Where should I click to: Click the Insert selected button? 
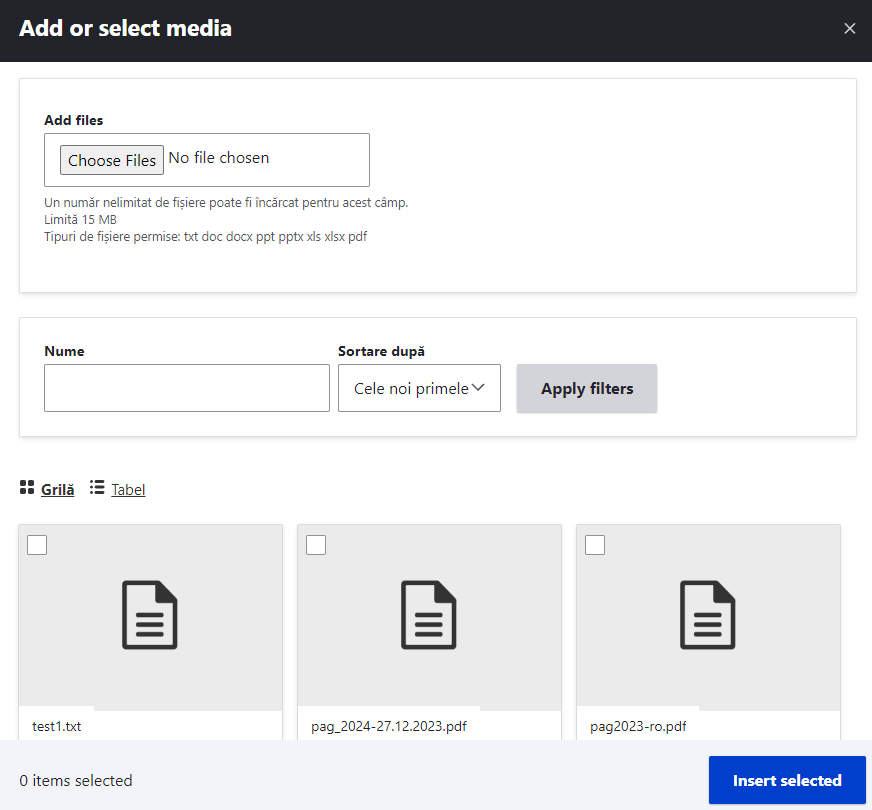point(787,780)
